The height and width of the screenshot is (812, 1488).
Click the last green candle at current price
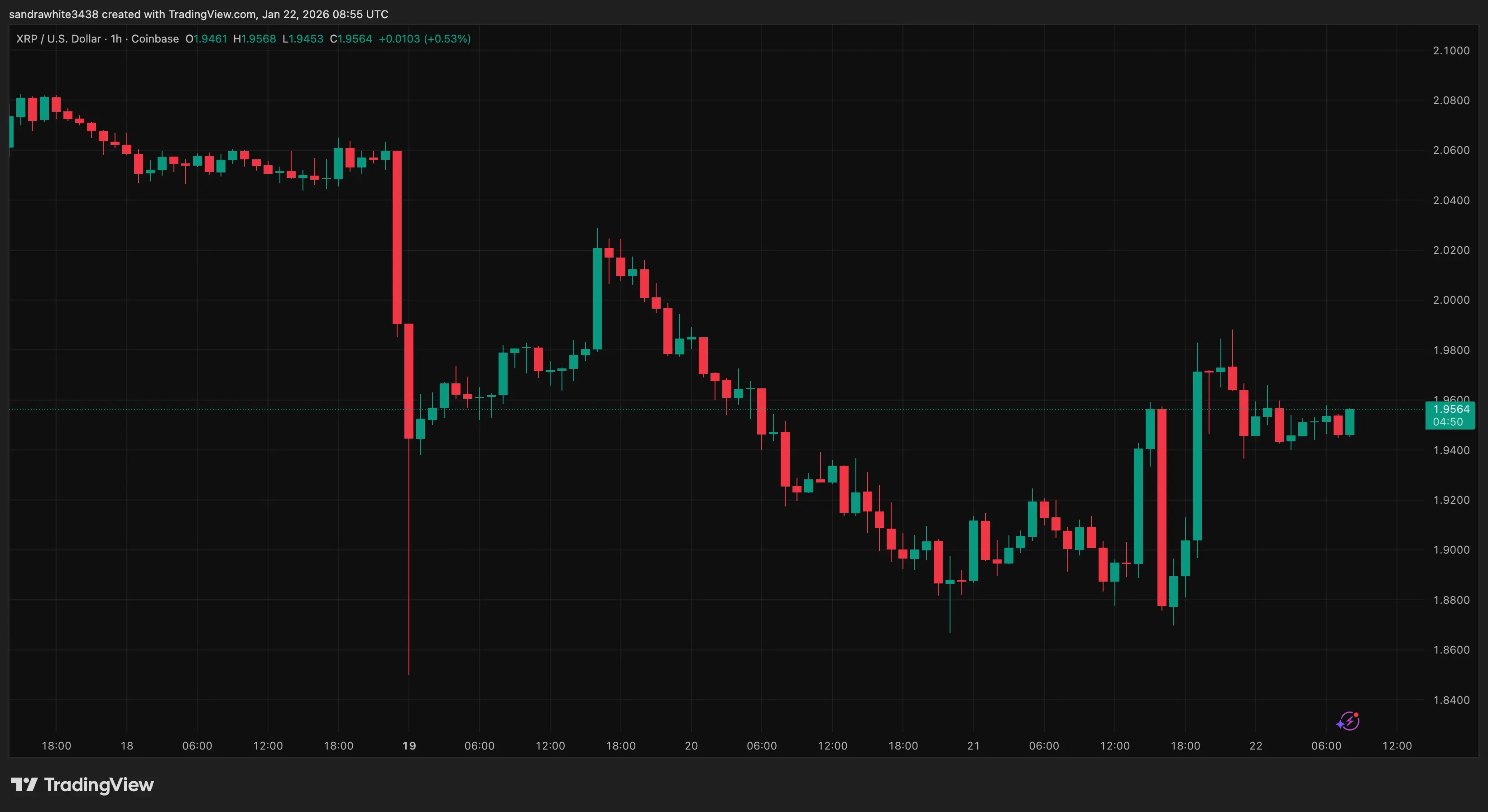(x=1350, y=421)
